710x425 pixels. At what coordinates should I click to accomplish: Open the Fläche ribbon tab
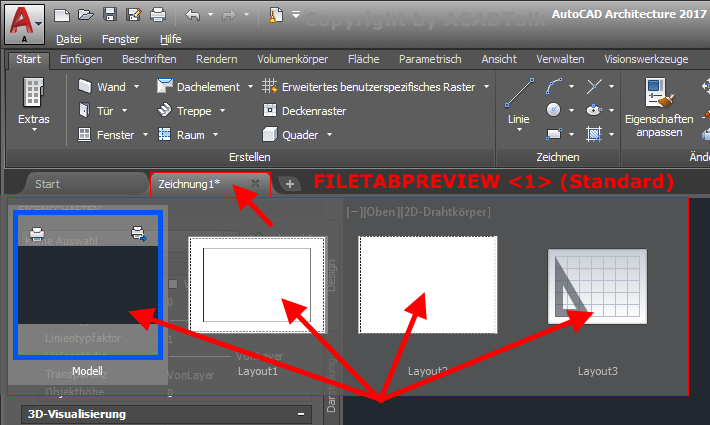[x=364, y=59]
